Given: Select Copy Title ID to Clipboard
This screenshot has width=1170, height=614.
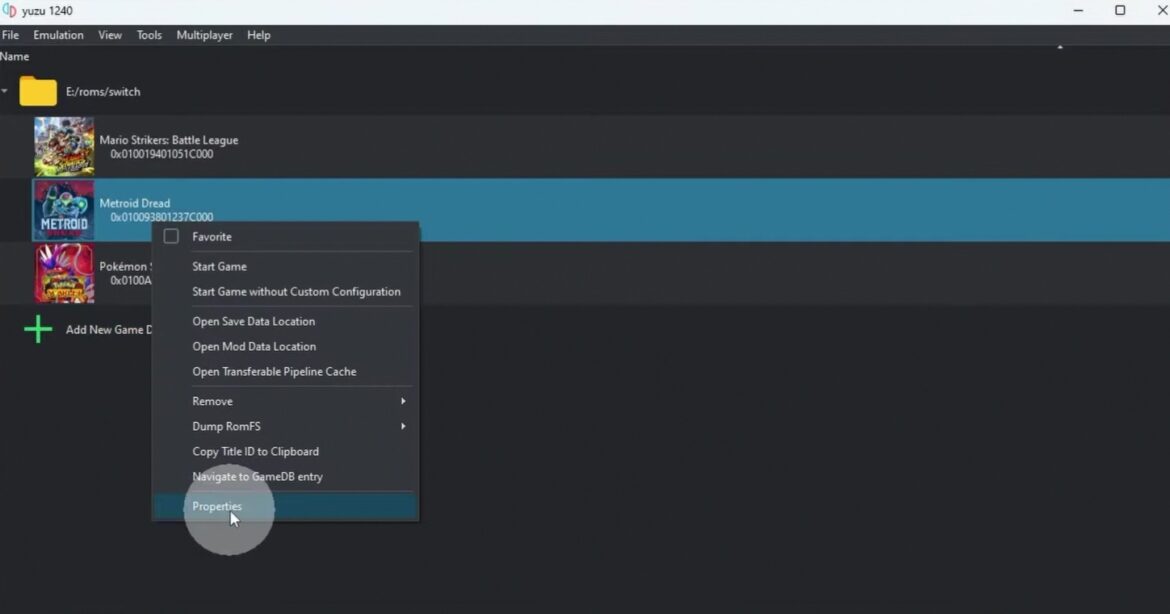Looking at the screenshot, I should coord(255,451).
